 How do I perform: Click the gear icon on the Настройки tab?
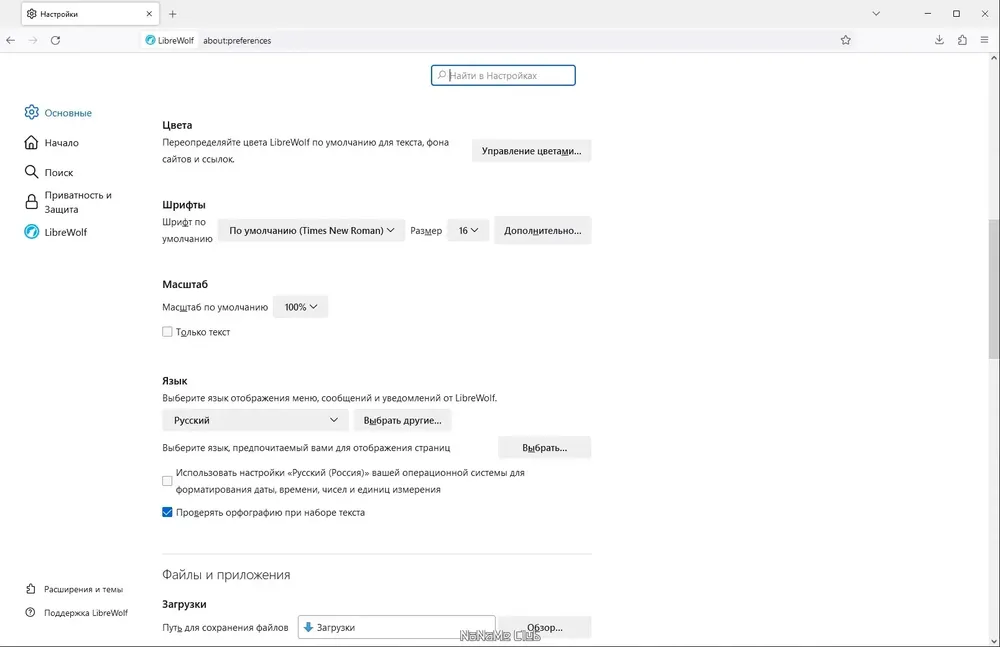[32, 13]
